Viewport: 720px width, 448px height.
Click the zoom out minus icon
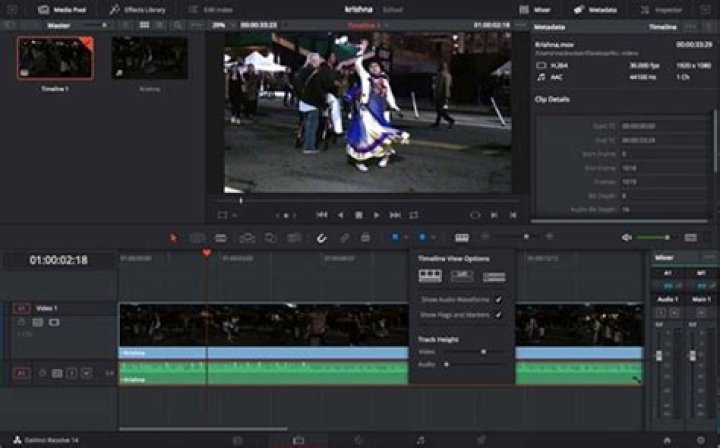tap(485, 236)
